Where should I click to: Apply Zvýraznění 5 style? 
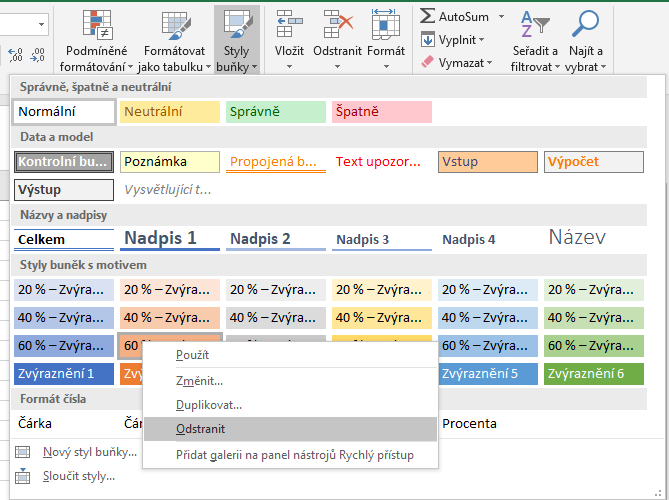(x=488, y=374)
